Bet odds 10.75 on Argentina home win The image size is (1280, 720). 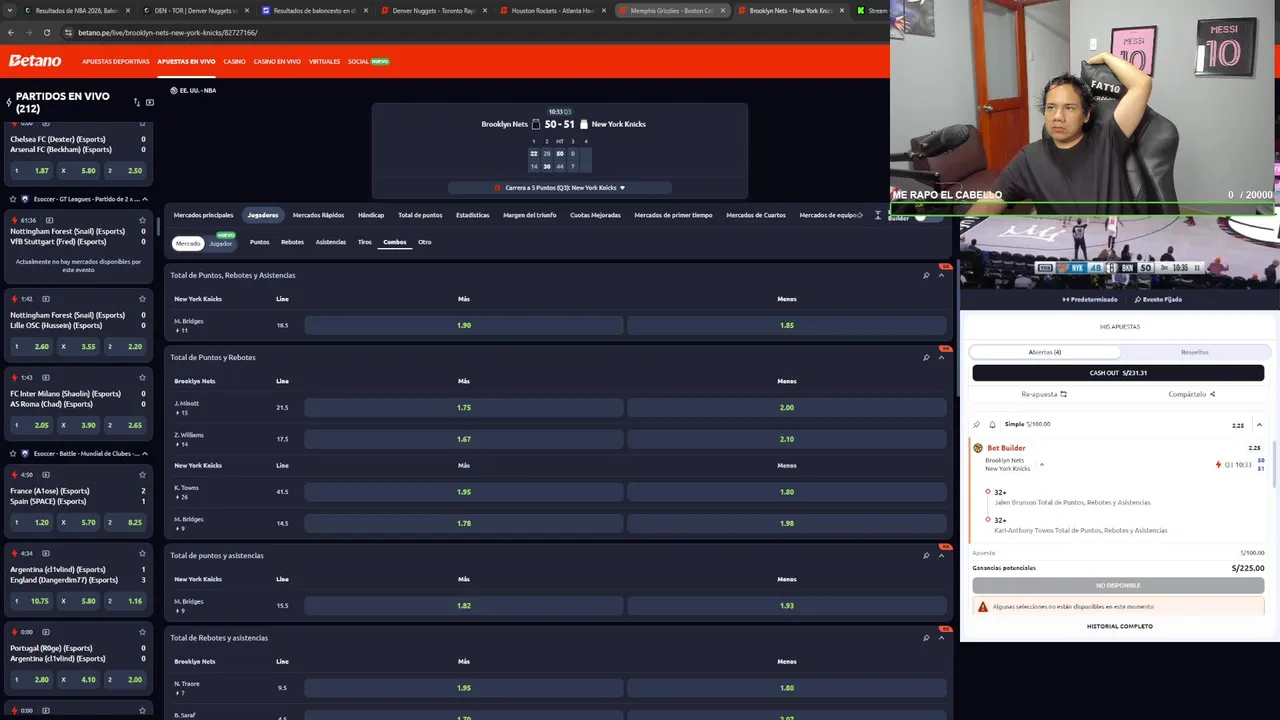point(32,601)
